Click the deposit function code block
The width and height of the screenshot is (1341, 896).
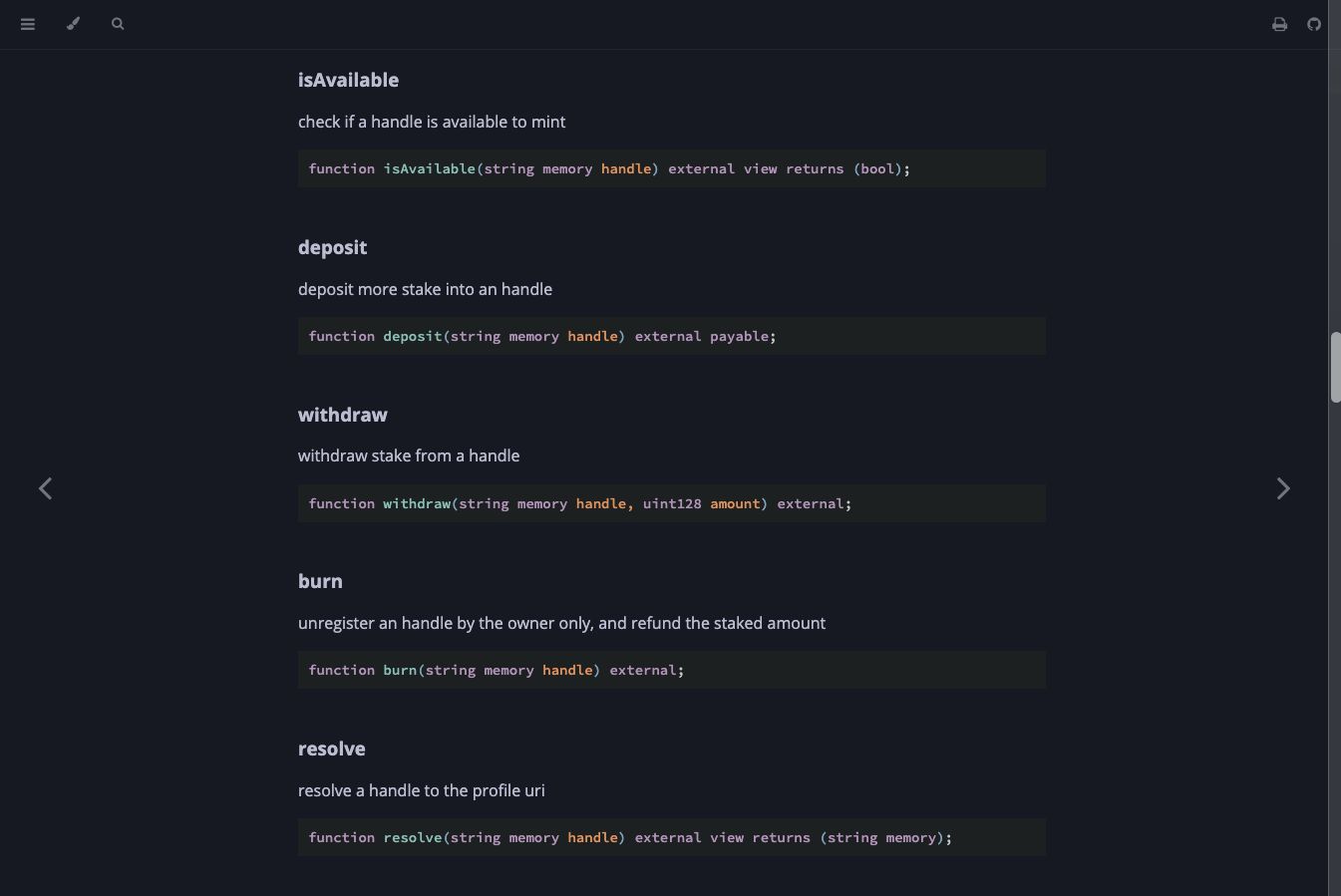pos(672,336)
